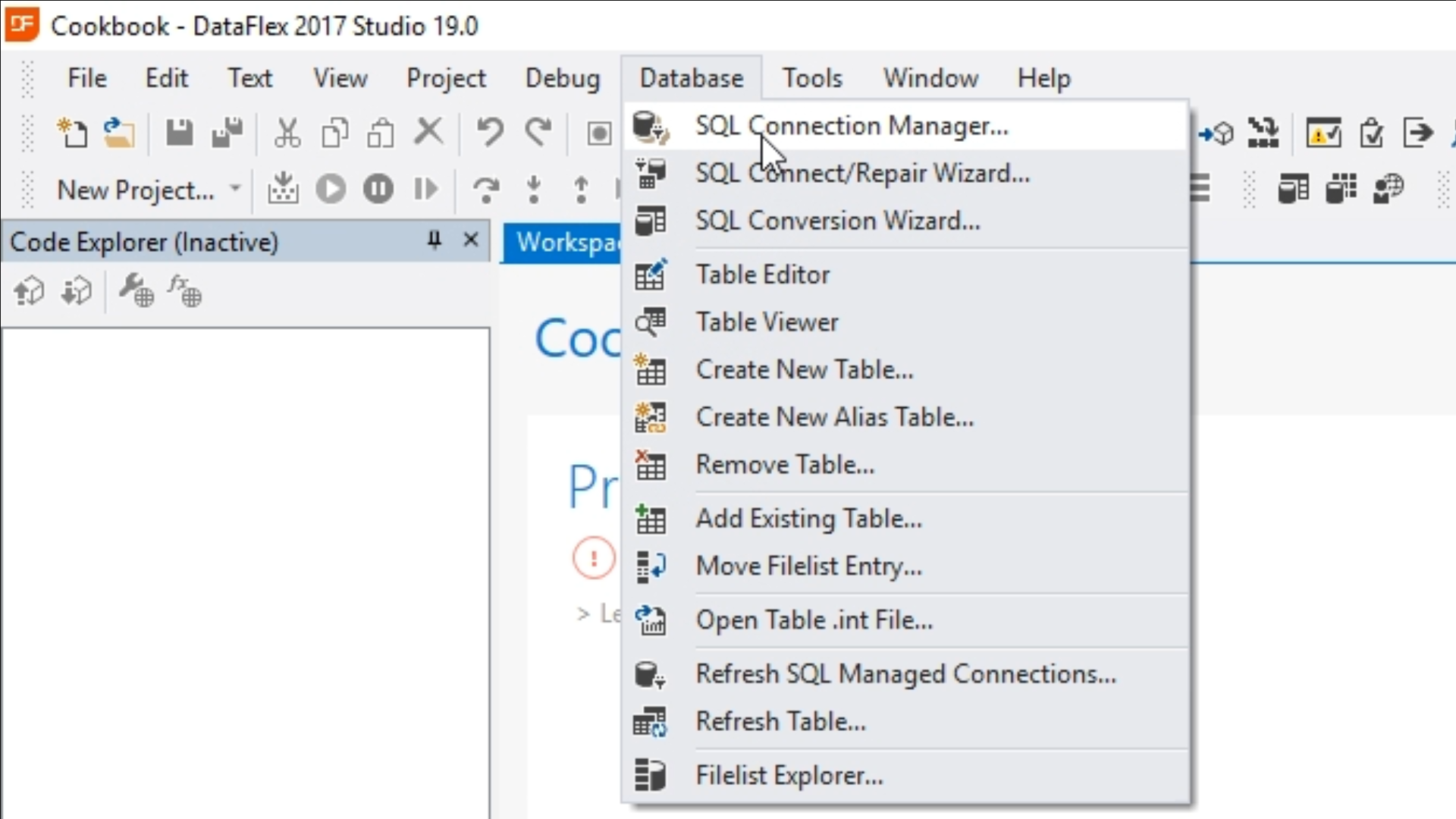The width and height of the screenshot is (1456, 819).
Task: Open the New Project dropdown arrow
Action: point(235,188)
